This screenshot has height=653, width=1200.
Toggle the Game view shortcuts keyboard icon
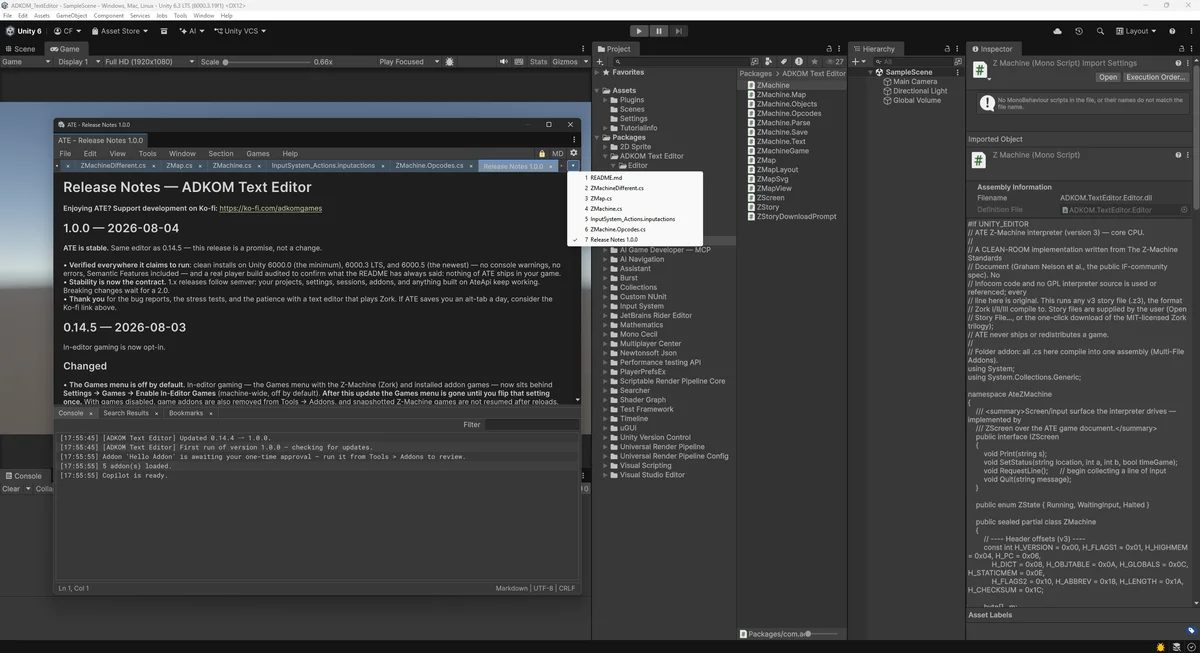coord(517,62)
